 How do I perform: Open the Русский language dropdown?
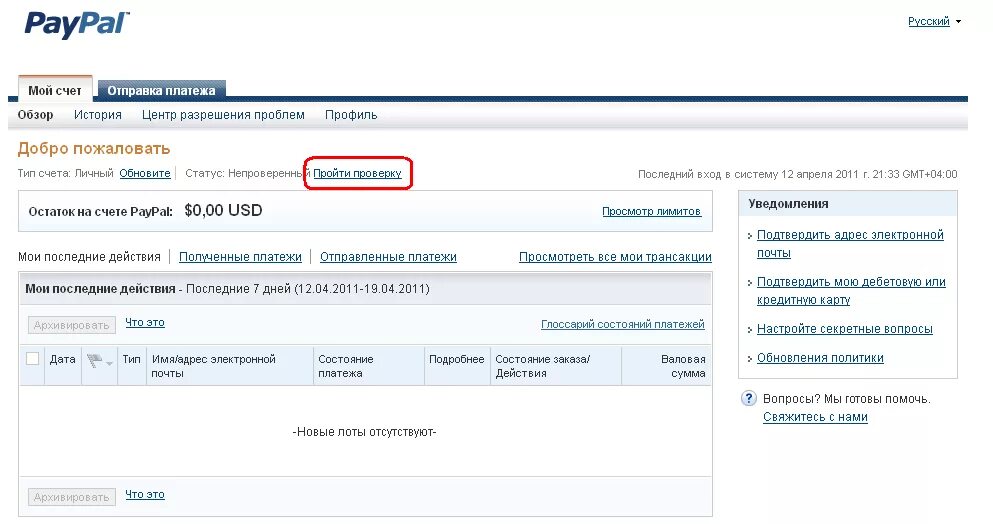934,22
